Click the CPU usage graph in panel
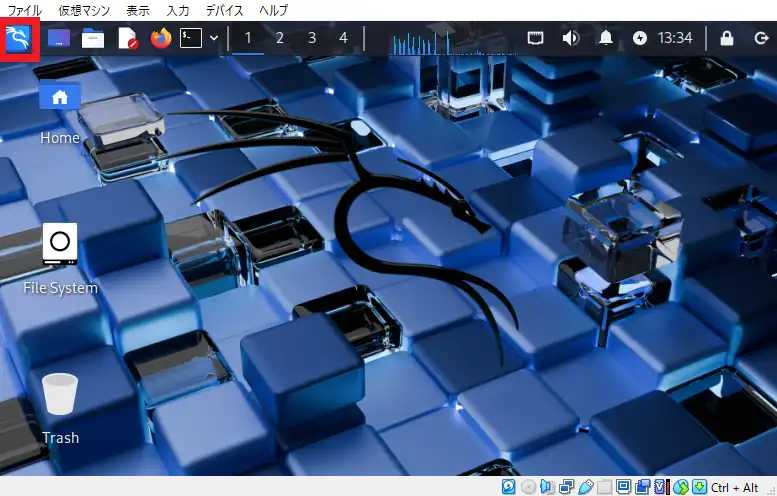The width and height of the screenshot is (777, 496). click(453, 42)
